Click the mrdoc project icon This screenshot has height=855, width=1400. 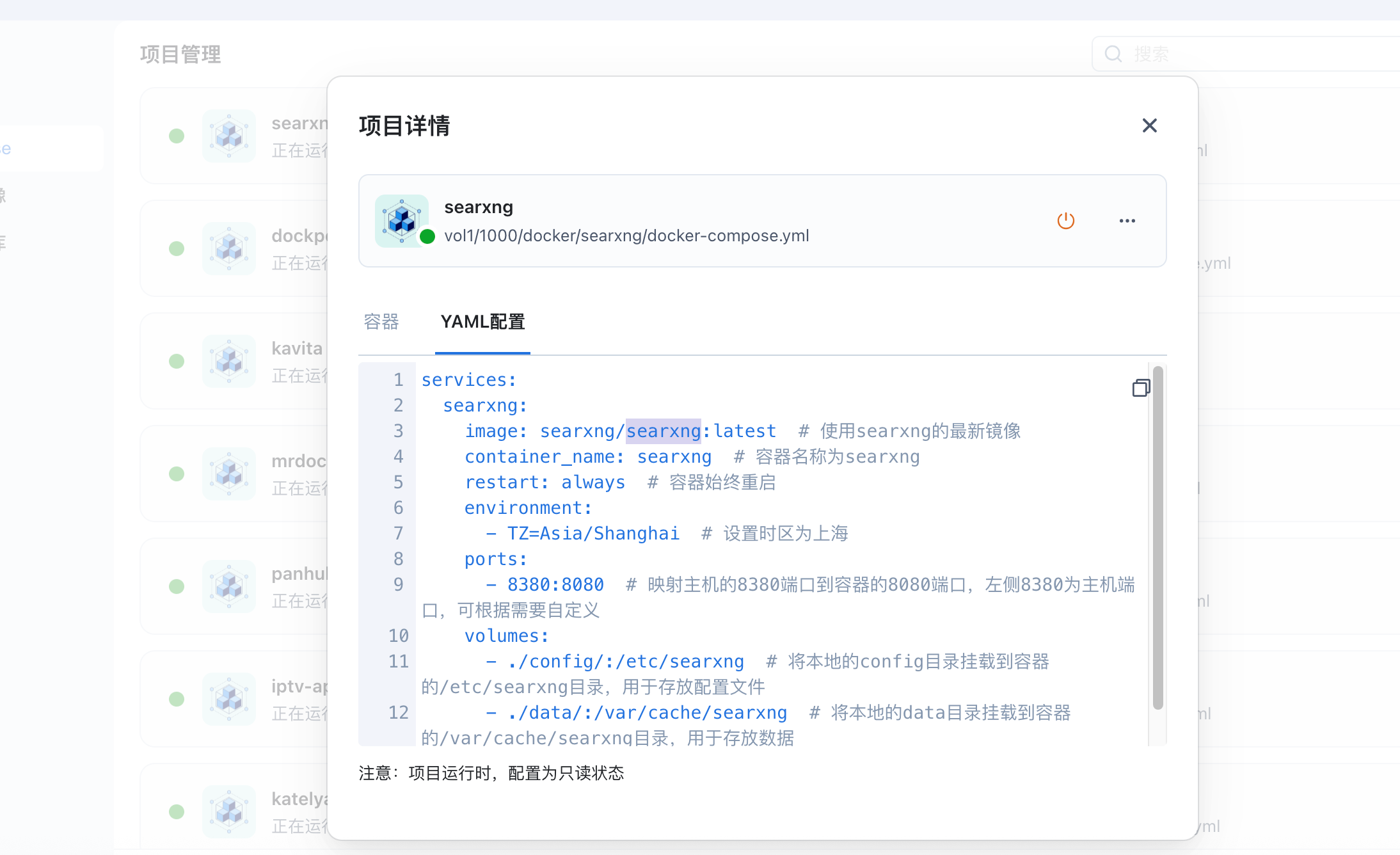(228, 474)
